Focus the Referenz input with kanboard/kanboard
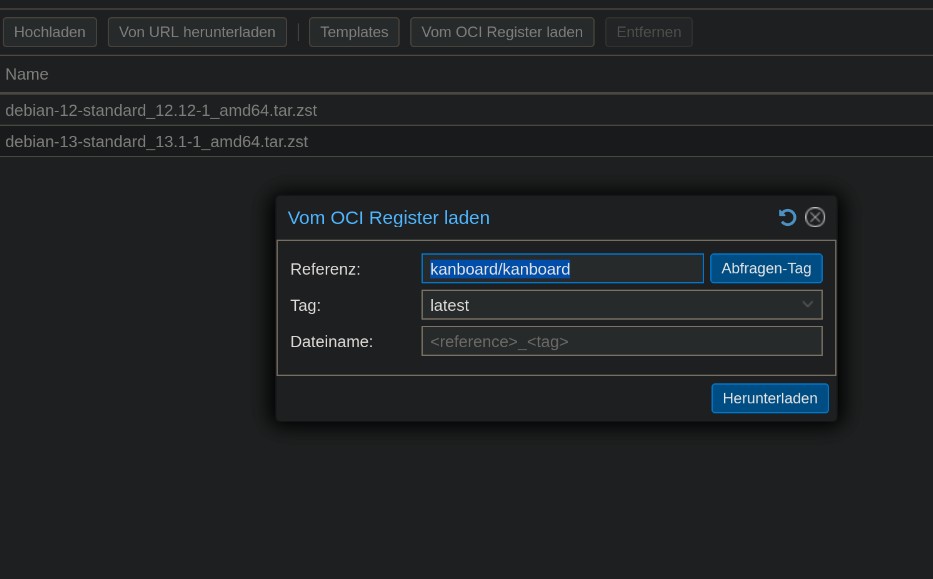This screenshot has width=933, height=579. click(x=562, y=269)
